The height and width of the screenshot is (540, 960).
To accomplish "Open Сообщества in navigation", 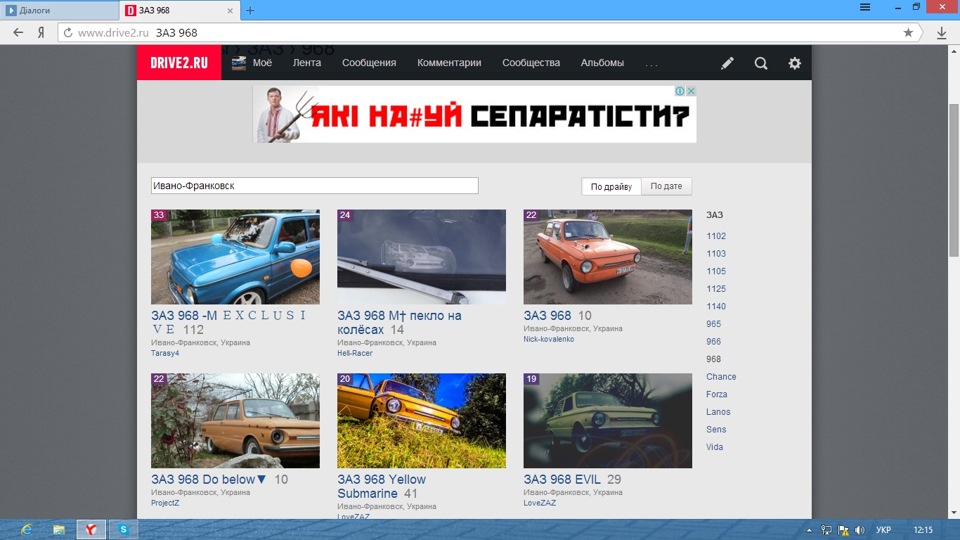I will click(531, 62).
